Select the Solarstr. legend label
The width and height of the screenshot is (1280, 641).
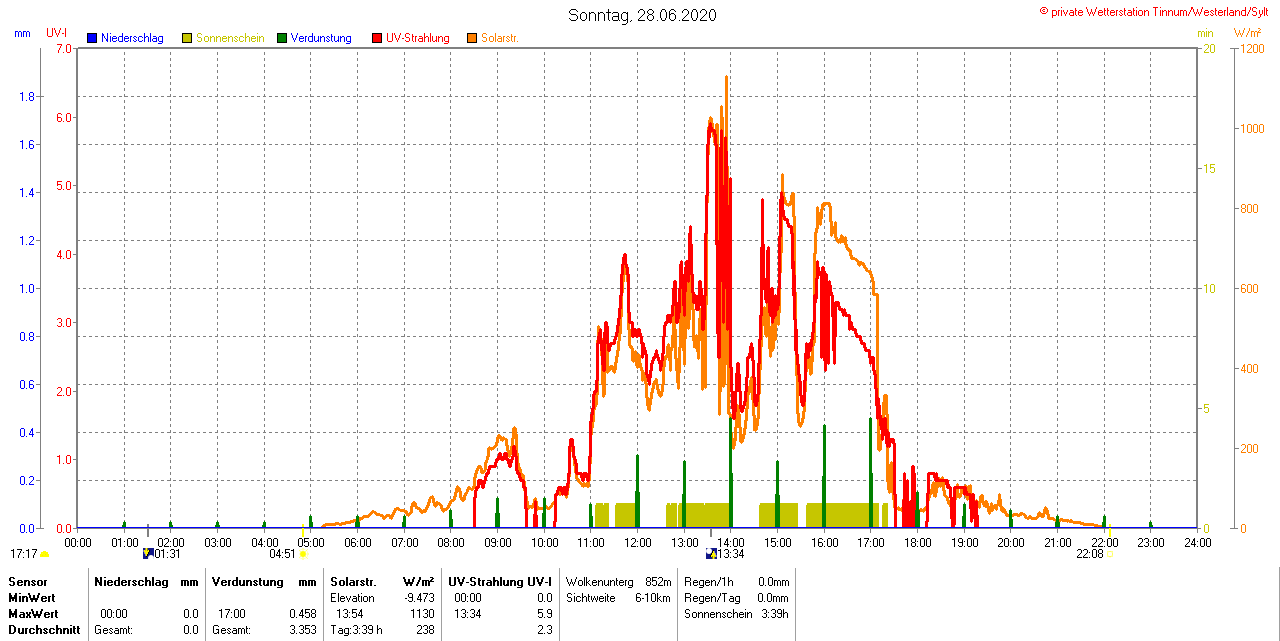pyautogui.click(x=500, y=38)
